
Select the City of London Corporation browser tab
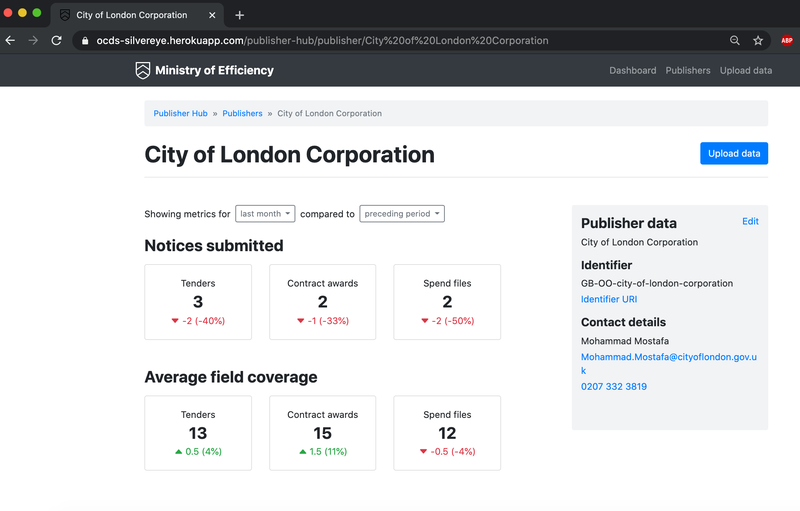(137, 15)
